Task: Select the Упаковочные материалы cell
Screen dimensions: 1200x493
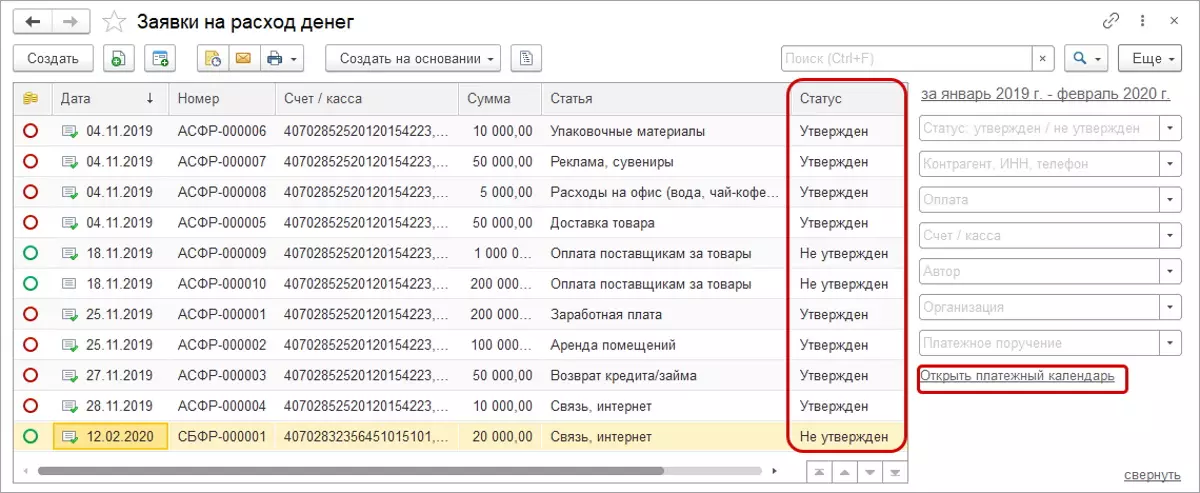Action: tap(664, 131)
